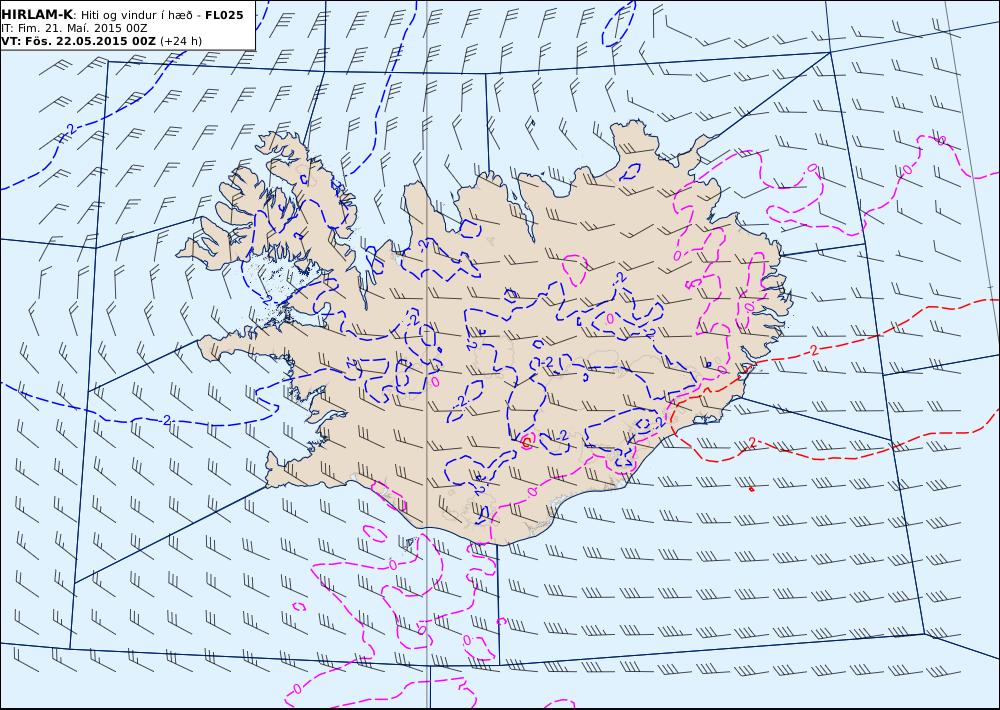The width and height of the screenshot is (1000, 710).
Task: Click the tiny isolated red dot over the sea
Action: pyautogui.click(x=751, y=489)
